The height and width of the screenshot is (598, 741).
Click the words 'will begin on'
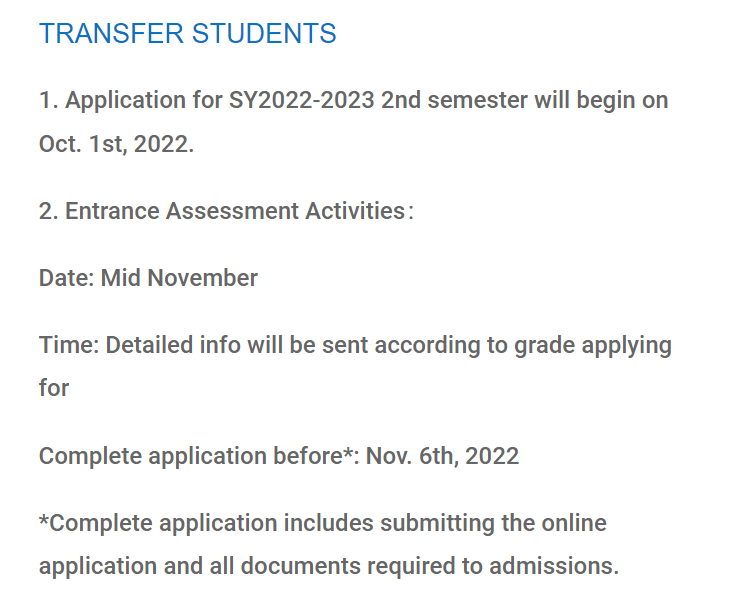601,101
